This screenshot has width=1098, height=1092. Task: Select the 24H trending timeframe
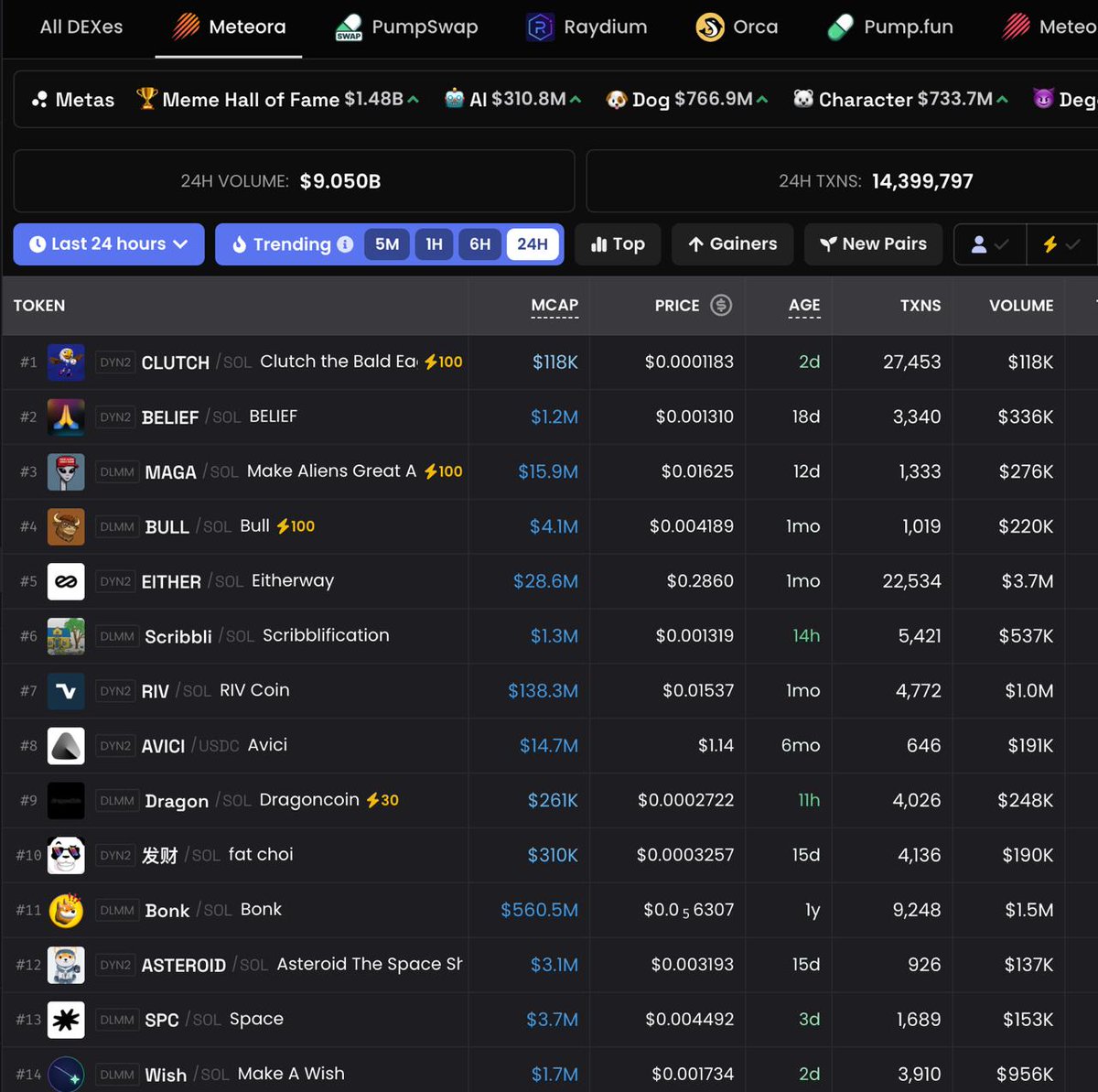pyautogui.click(x=533, y=244)
